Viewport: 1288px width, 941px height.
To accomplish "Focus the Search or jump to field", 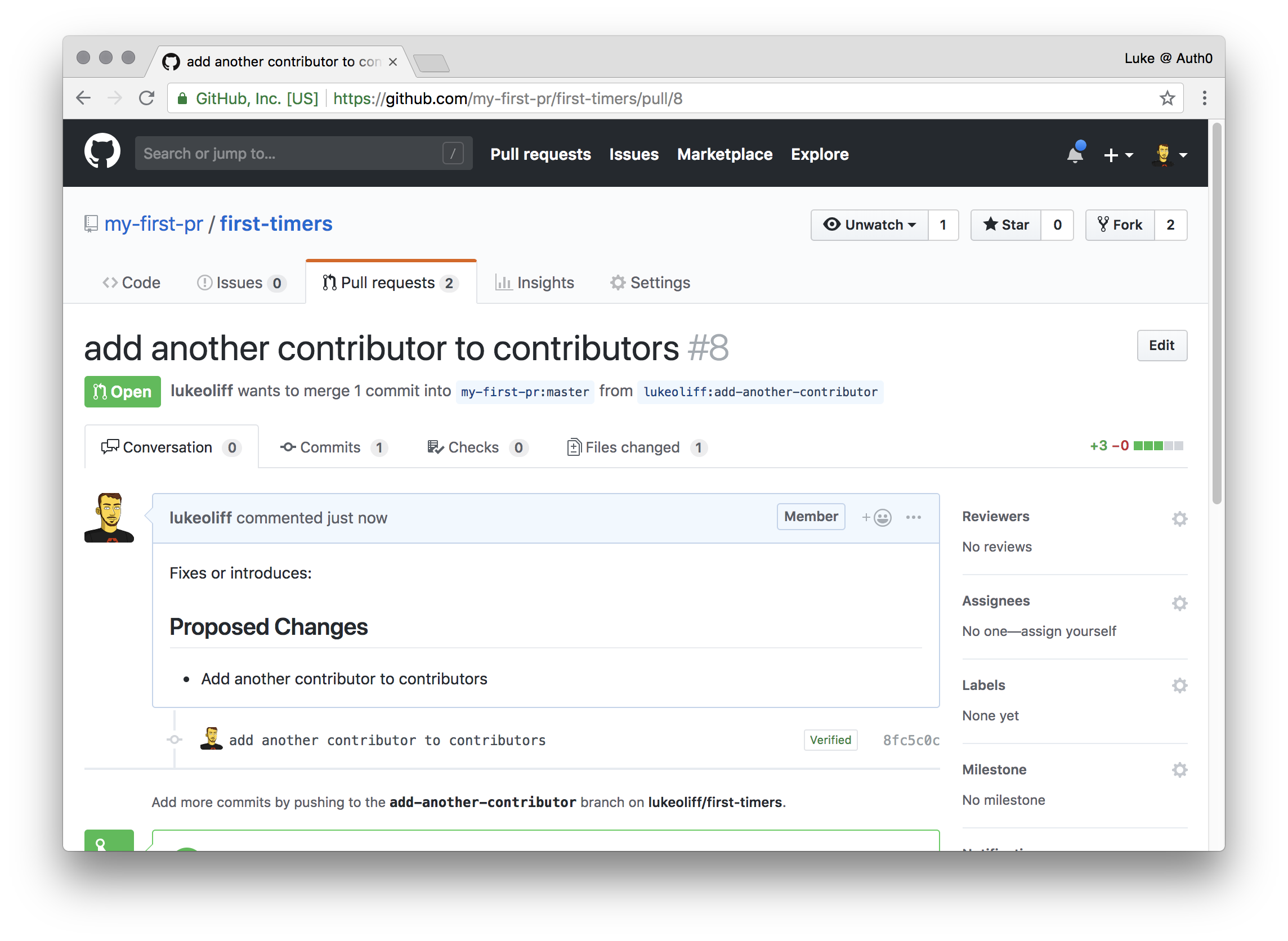I will (x=303, y=153).
